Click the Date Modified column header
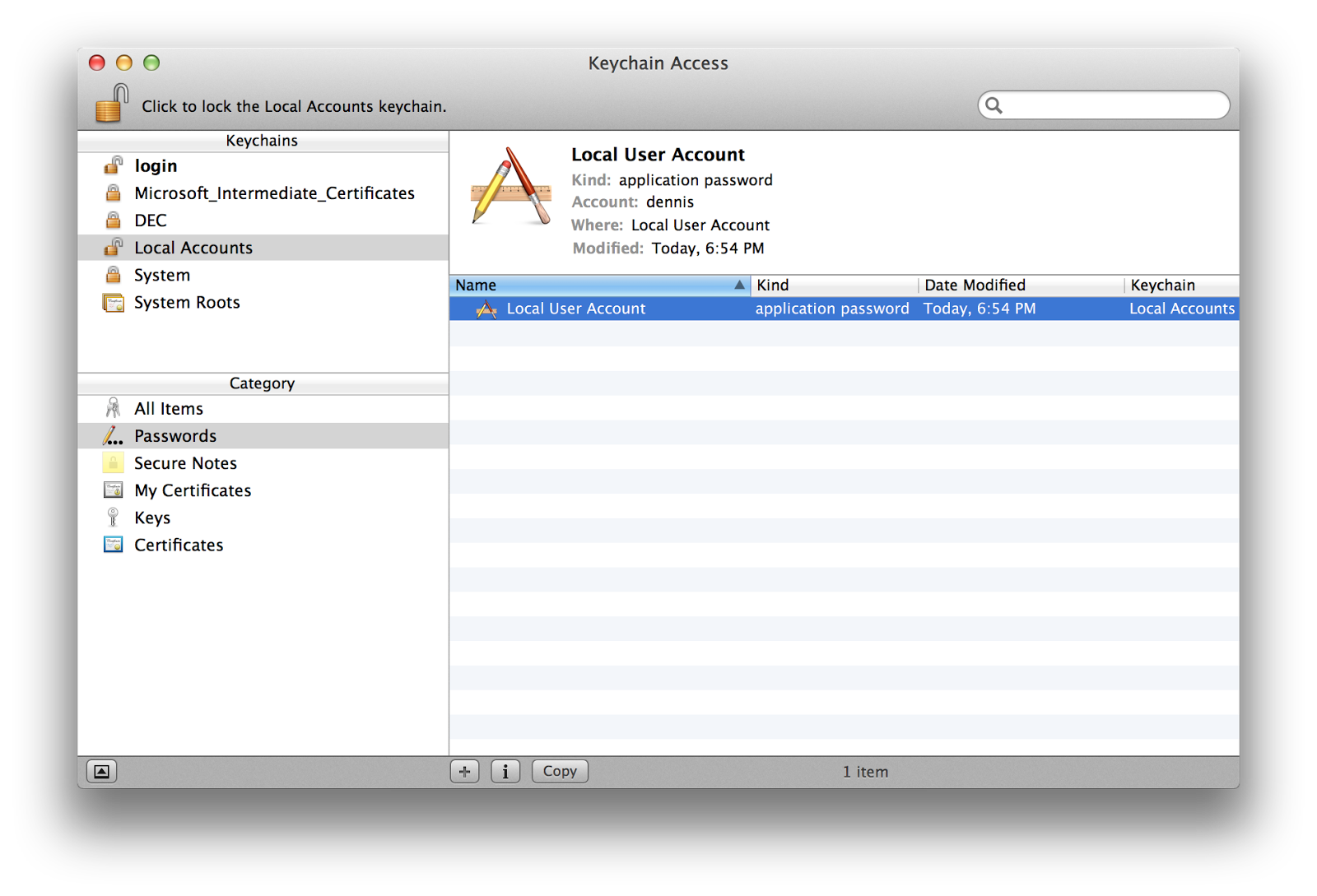Viewport: 1317px width, 896px height. [x=975, y=285]
